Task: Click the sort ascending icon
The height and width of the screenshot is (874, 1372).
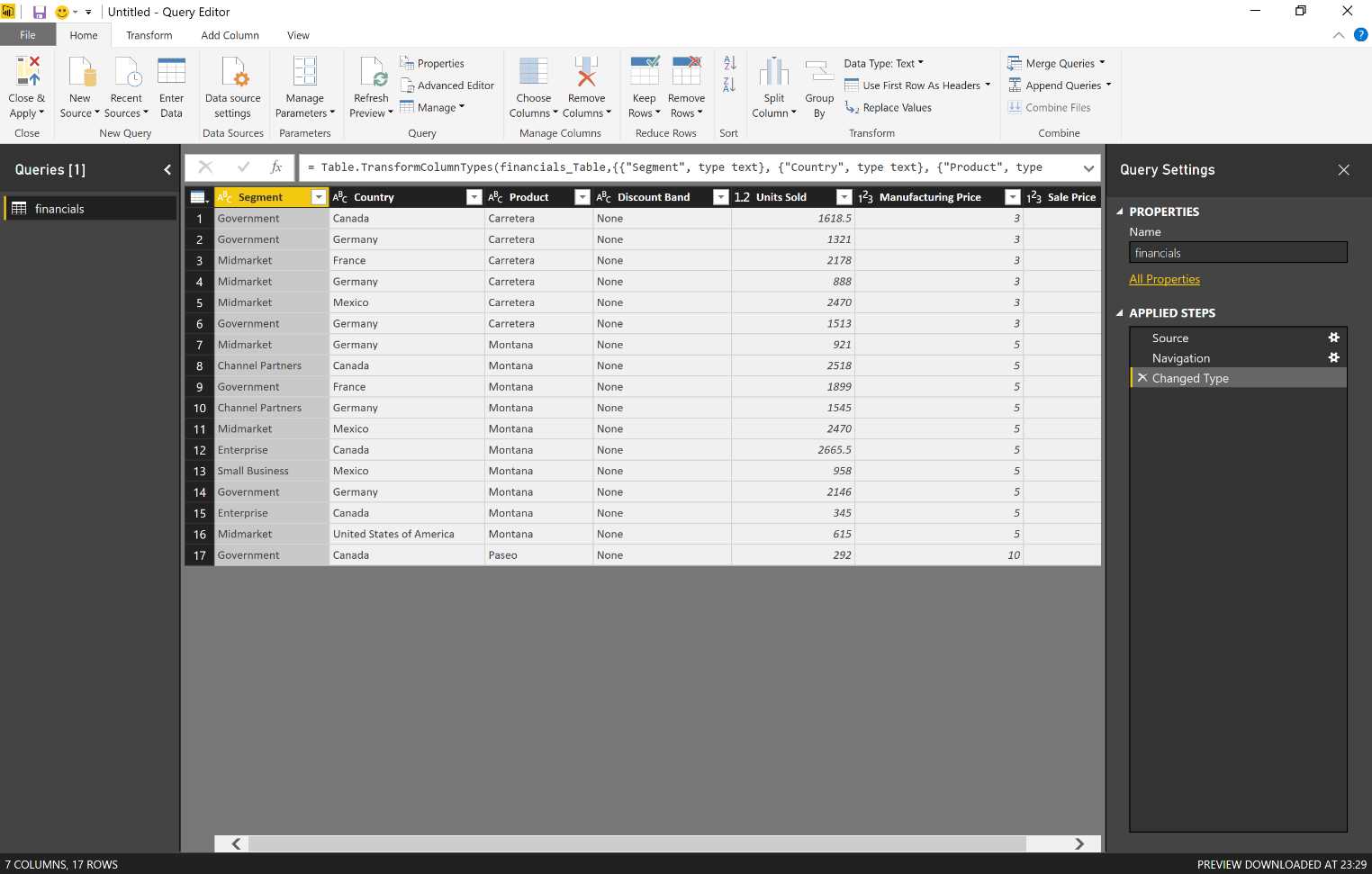Action: tap(727, 63)
